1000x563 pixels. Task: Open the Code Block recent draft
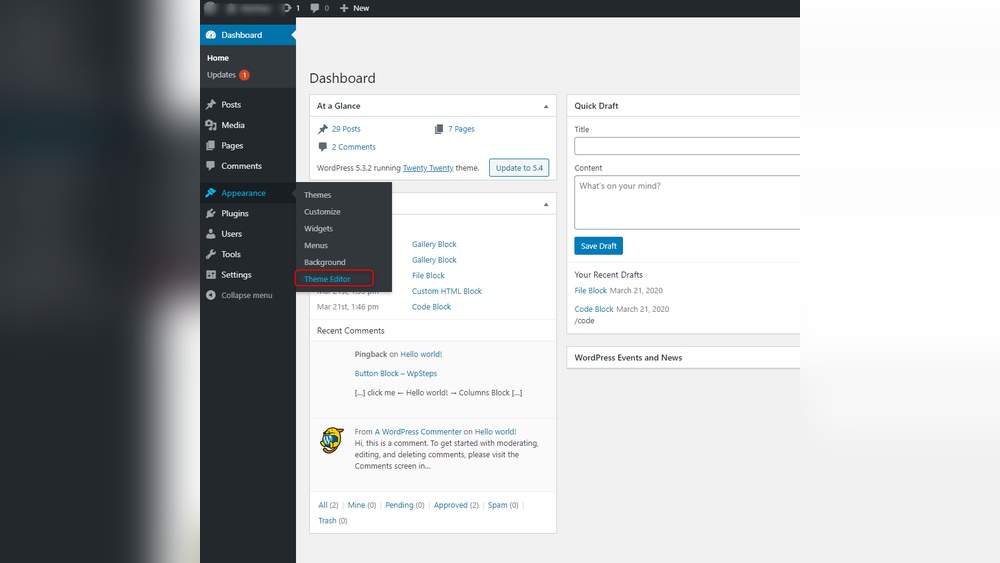594,309
